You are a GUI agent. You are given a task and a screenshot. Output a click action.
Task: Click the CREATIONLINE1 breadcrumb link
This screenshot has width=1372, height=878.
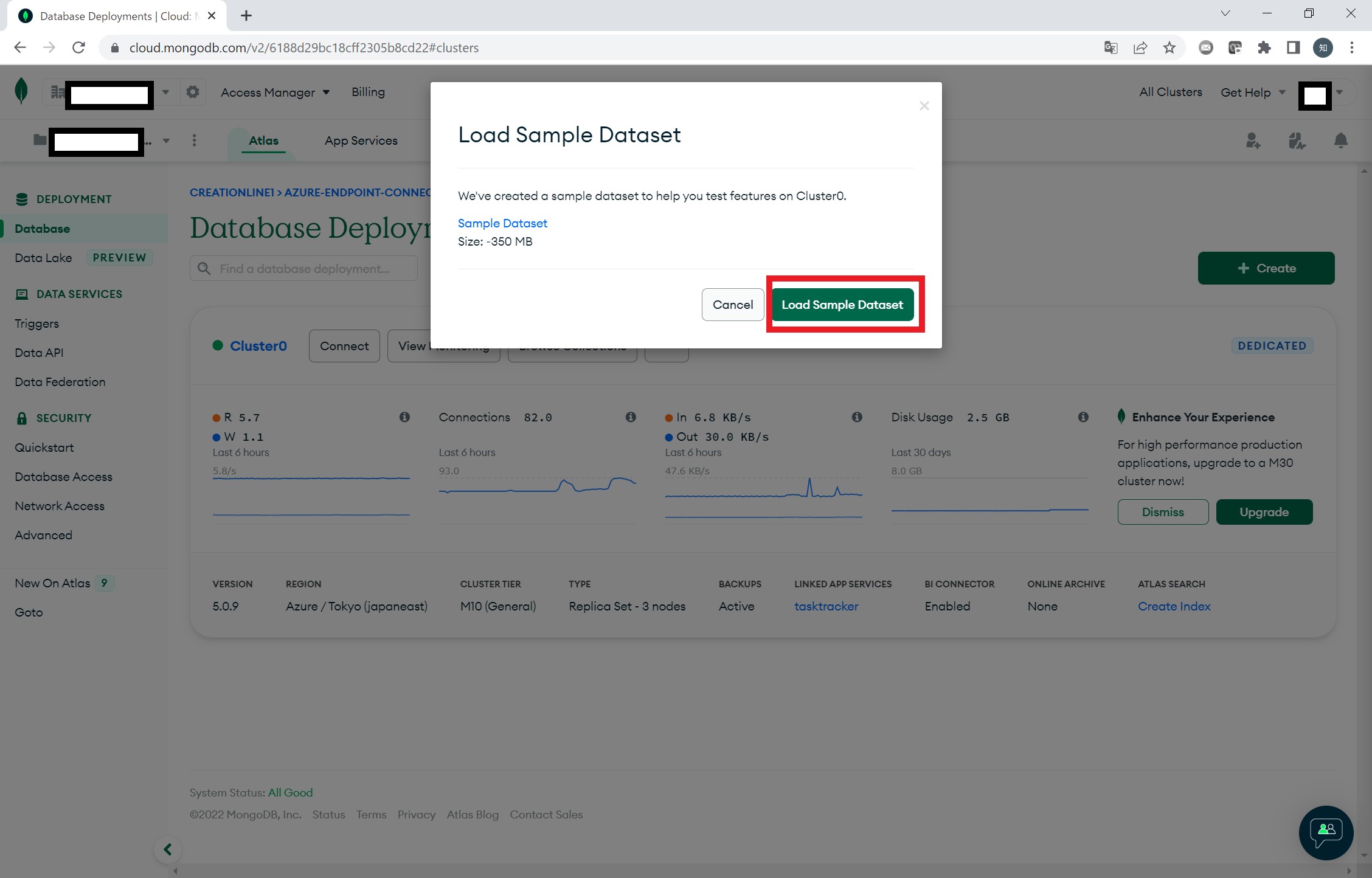[x=232, y=193]
